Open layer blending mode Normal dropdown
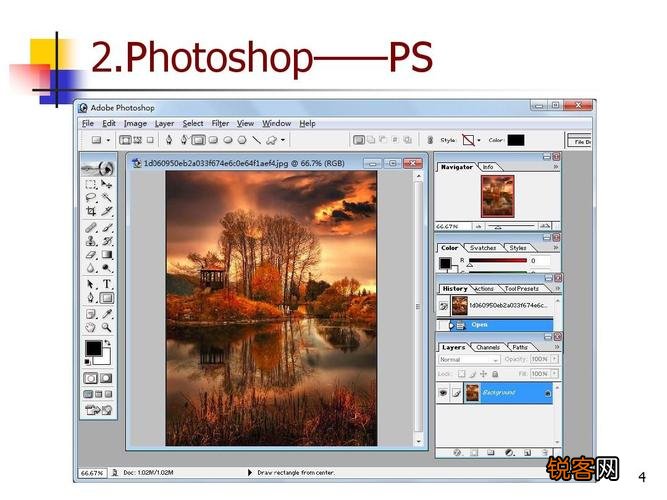 pyautogui.click(x=468, y=360)
